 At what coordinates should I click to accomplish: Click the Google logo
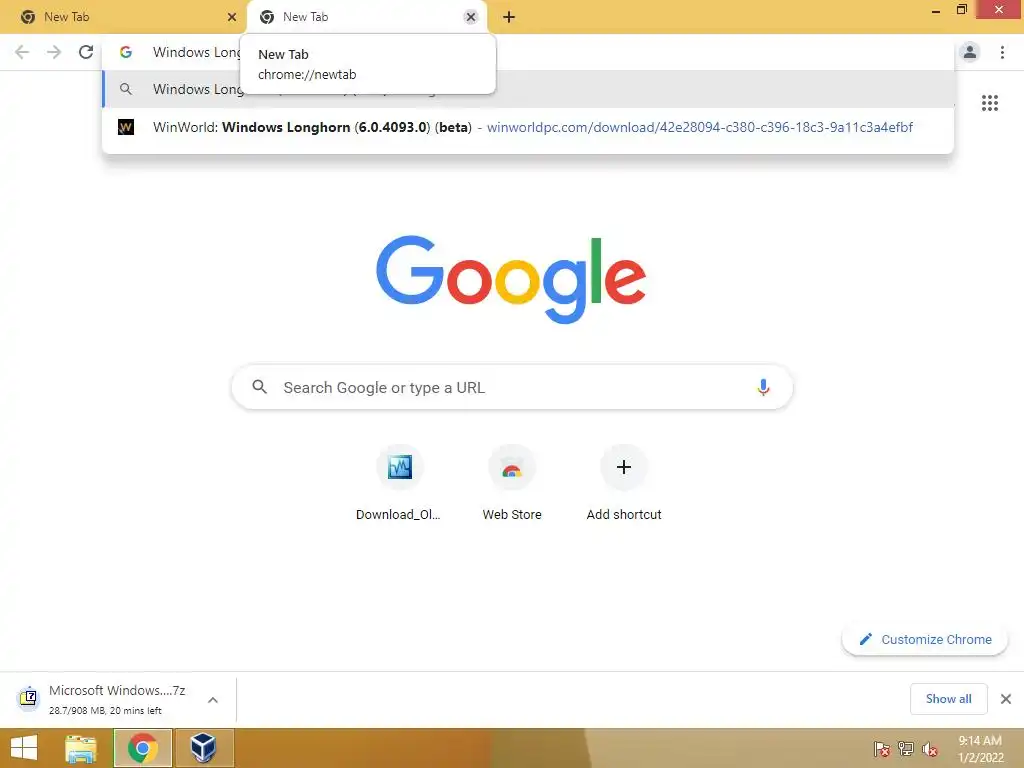click(511, 280)
